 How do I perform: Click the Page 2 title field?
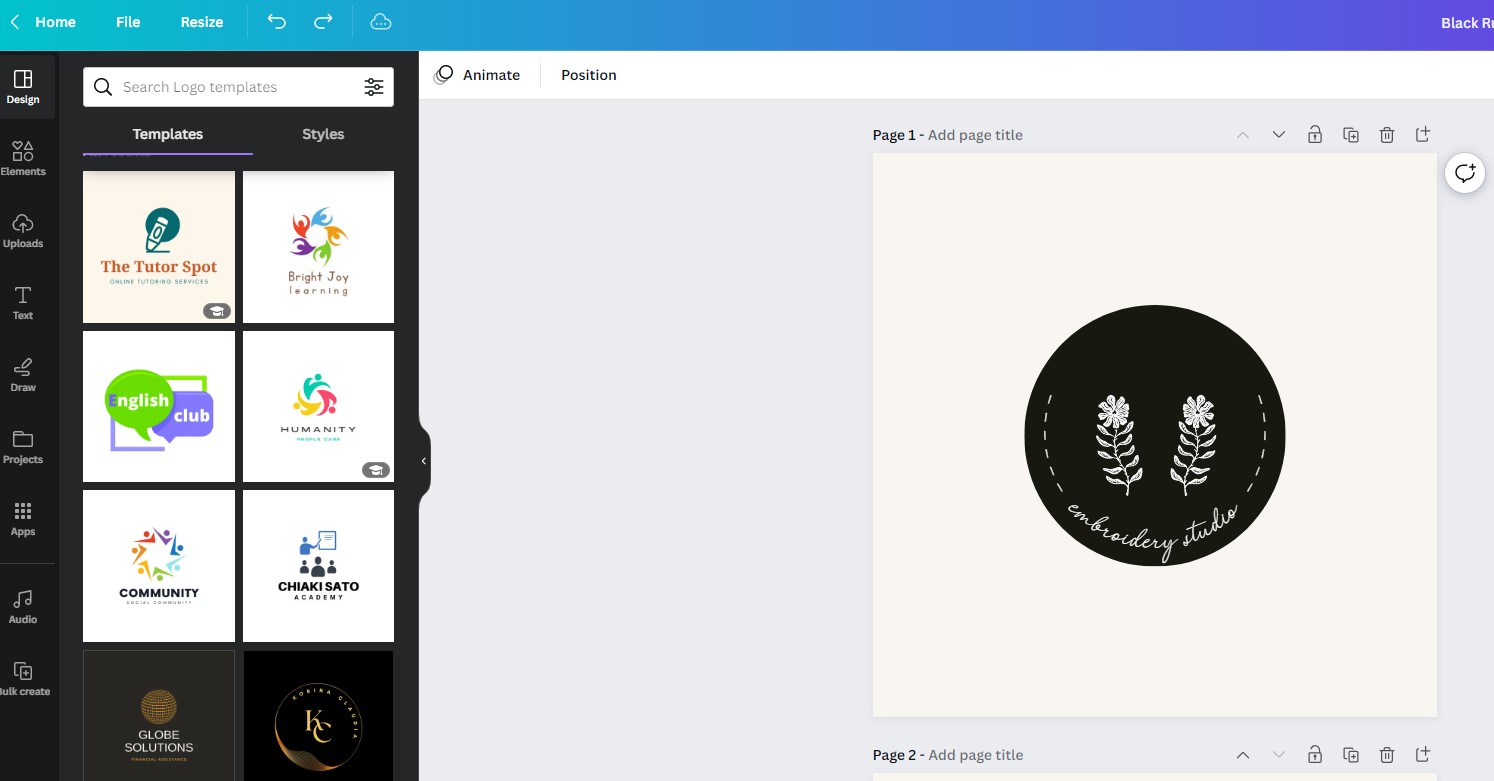pos(975,755)
